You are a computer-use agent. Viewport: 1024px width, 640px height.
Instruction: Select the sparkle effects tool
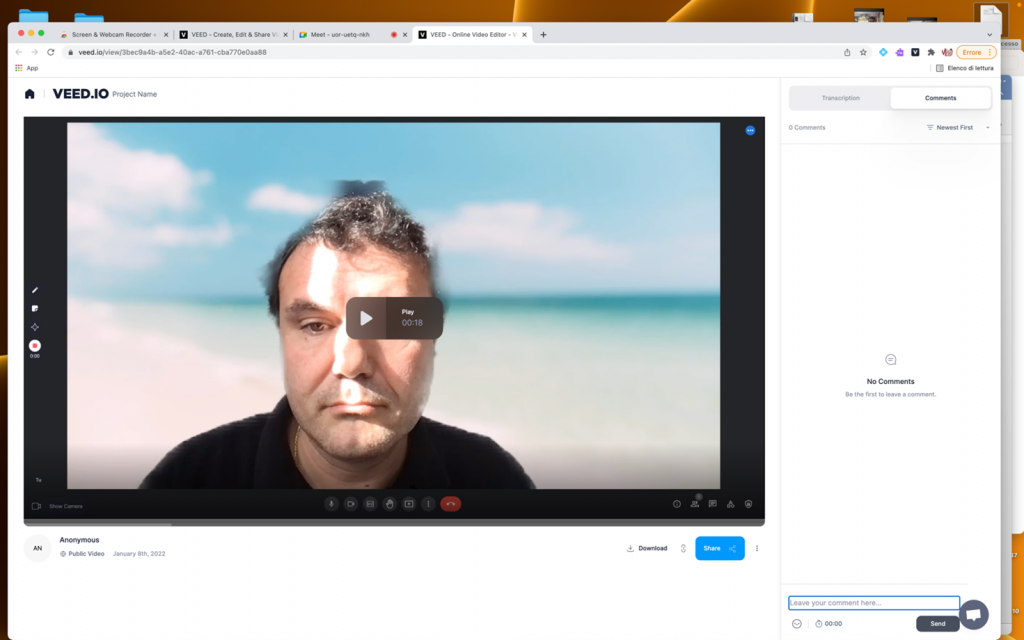[35, 327]
